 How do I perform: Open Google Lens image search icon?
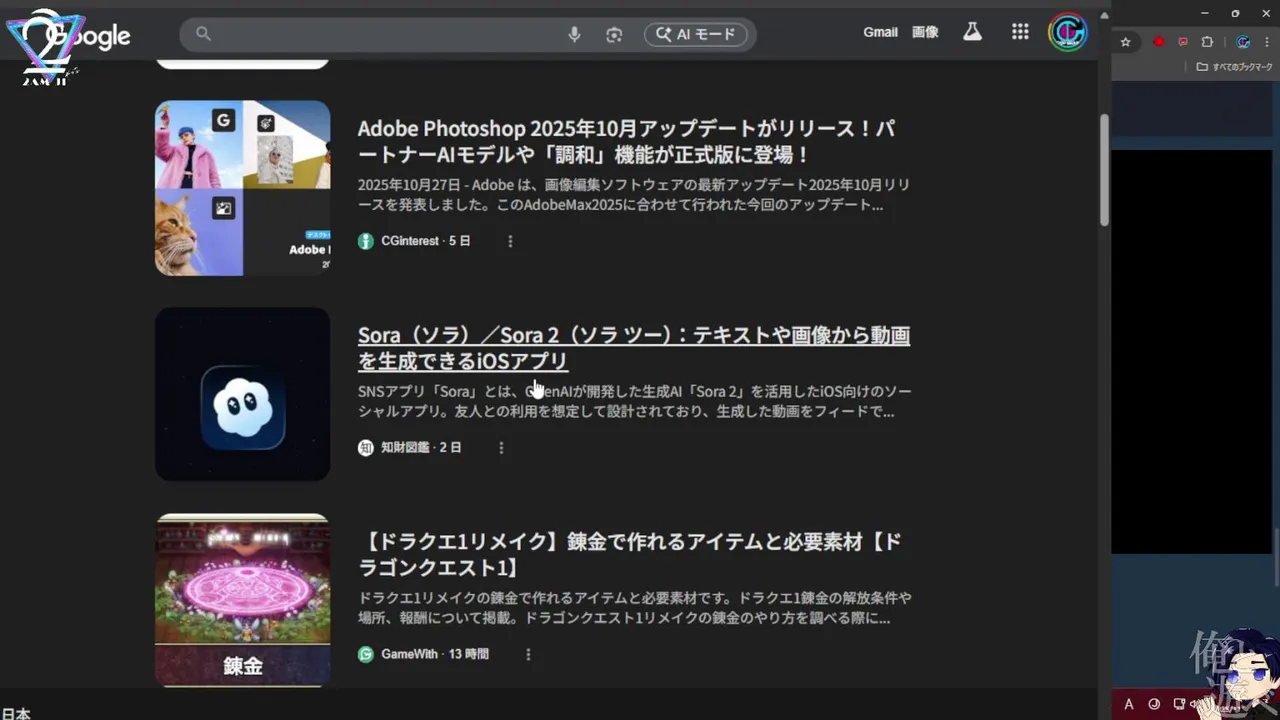(614, 34)
